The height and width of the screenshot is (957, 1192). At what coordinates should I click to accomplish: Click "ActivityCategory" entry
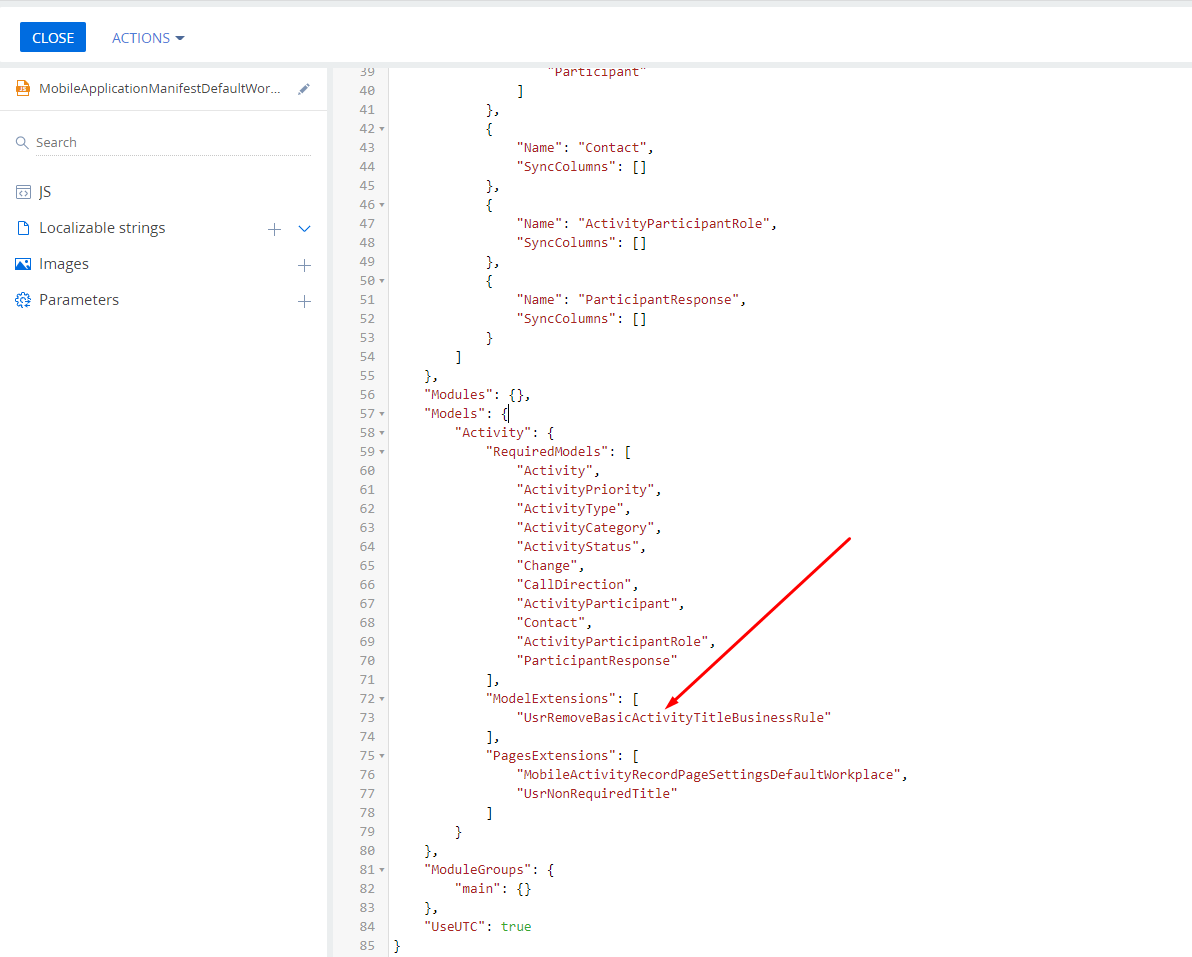point(585,528)
